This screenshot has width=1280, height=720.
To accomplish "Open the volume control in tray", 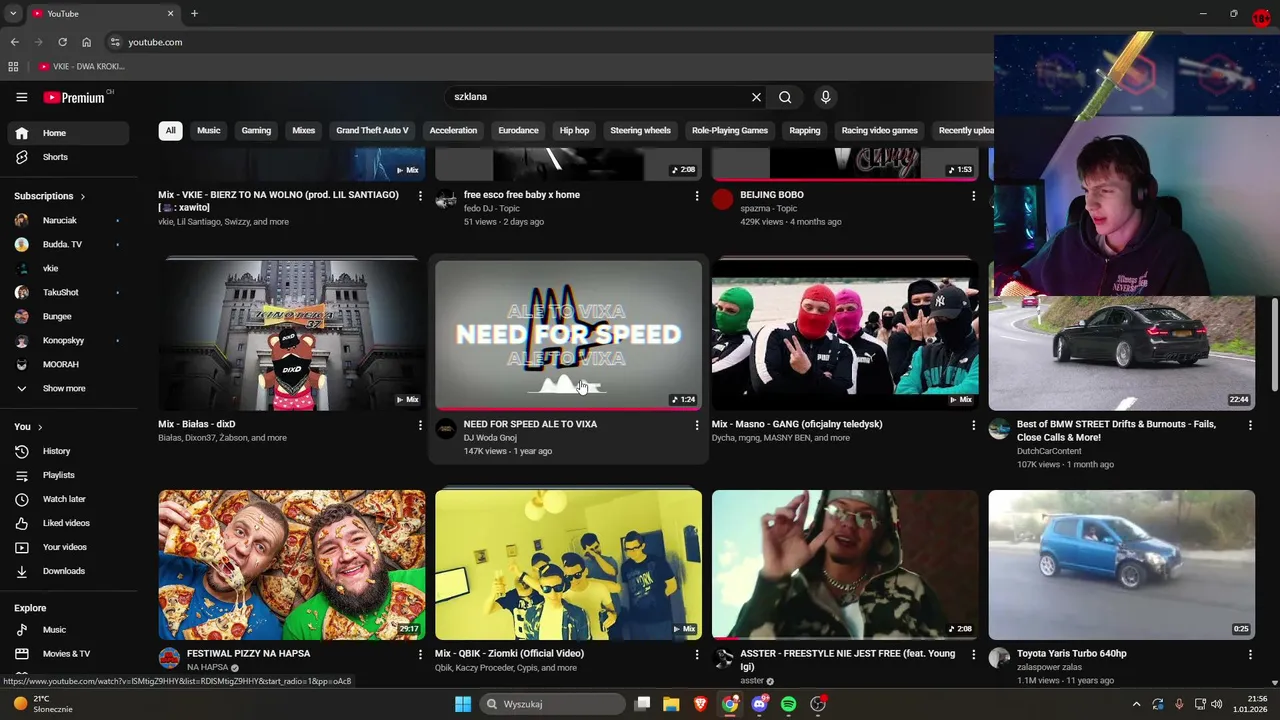I will click(x=1217, y=704).
